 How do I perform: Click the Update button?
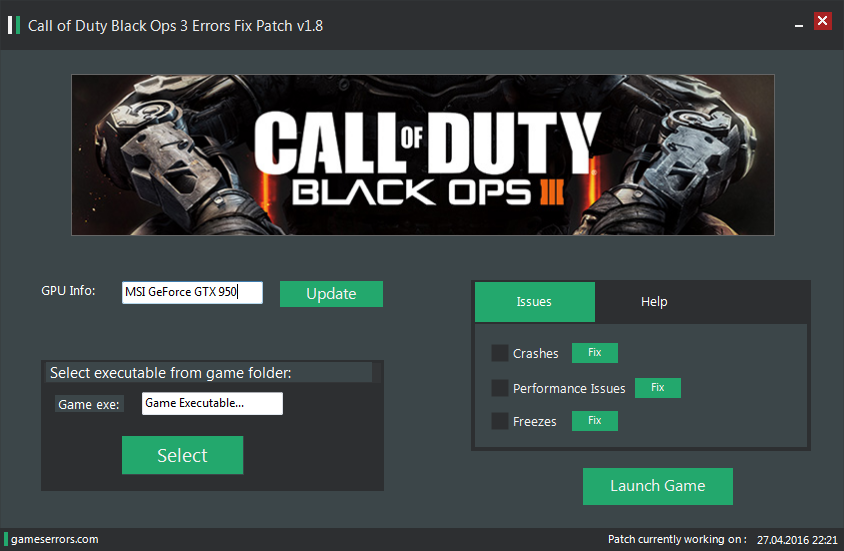[x=331, y=294]
